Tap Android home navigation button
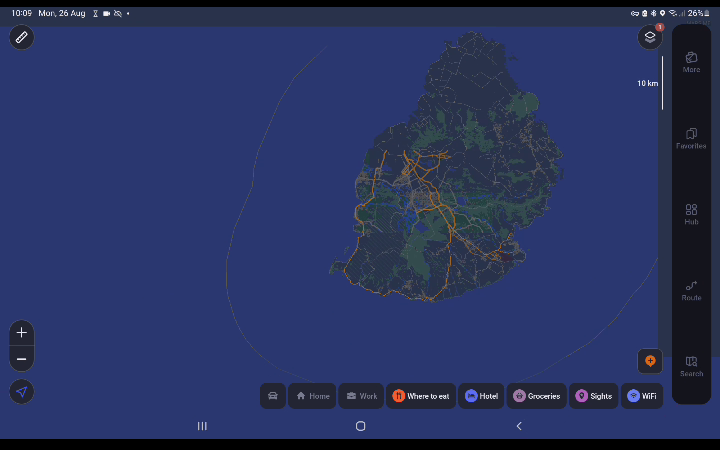Screen dimensions: 720x450 tap(360, 426)
